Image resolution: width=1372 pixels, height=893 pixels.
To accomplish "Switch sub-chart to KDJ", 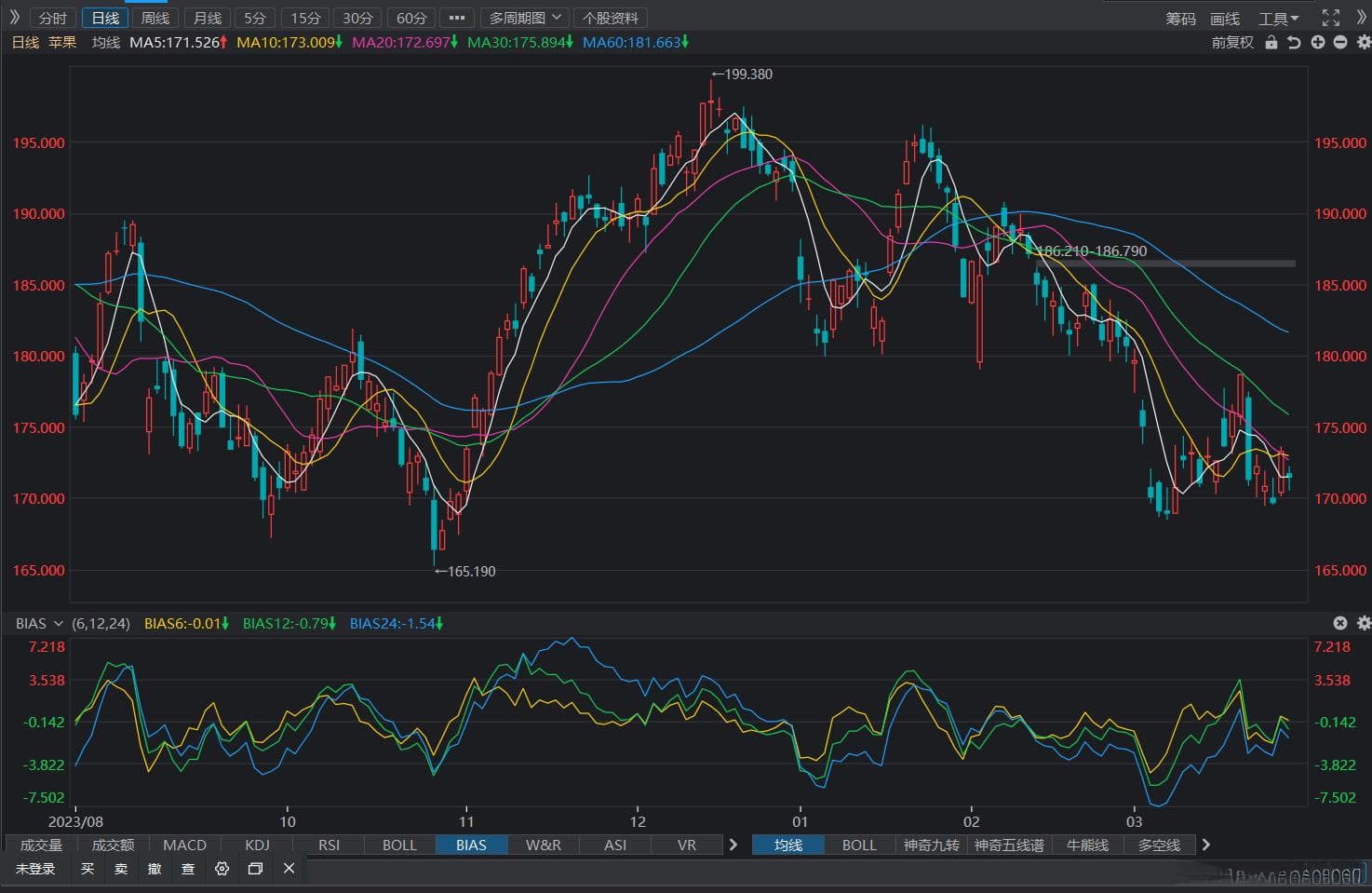I will point(257,845).
